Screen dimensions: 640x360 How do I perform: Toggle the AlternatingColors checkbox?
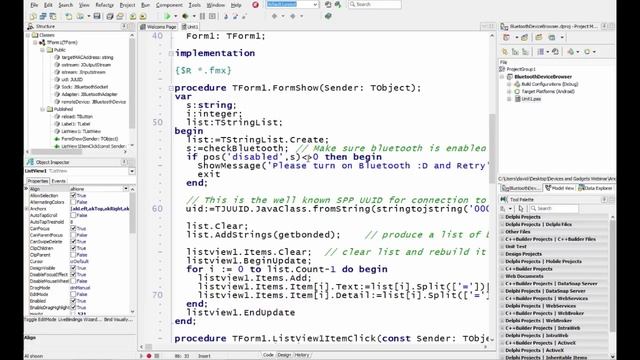(73, 202)
